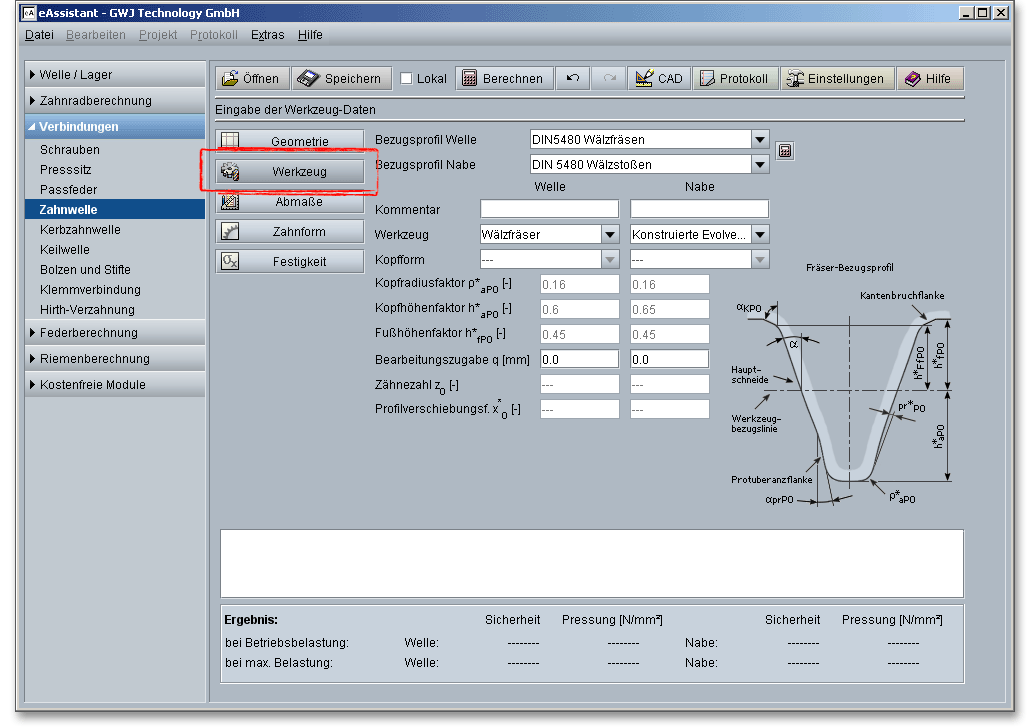Switch to the Geometrie section
The image size is (1030, 727).
[287, 142]
